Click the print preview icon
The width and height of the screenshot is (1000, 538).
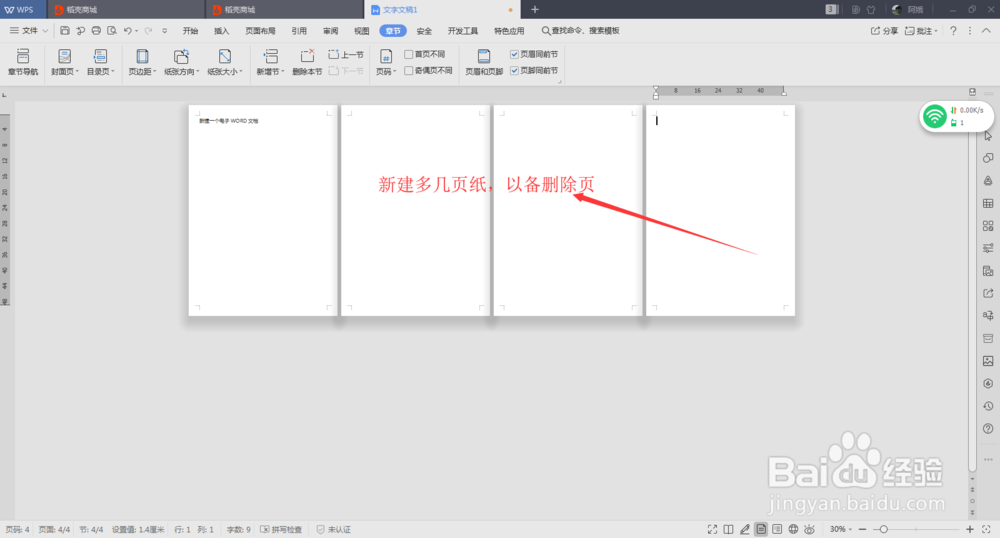(x=112, y=31)
